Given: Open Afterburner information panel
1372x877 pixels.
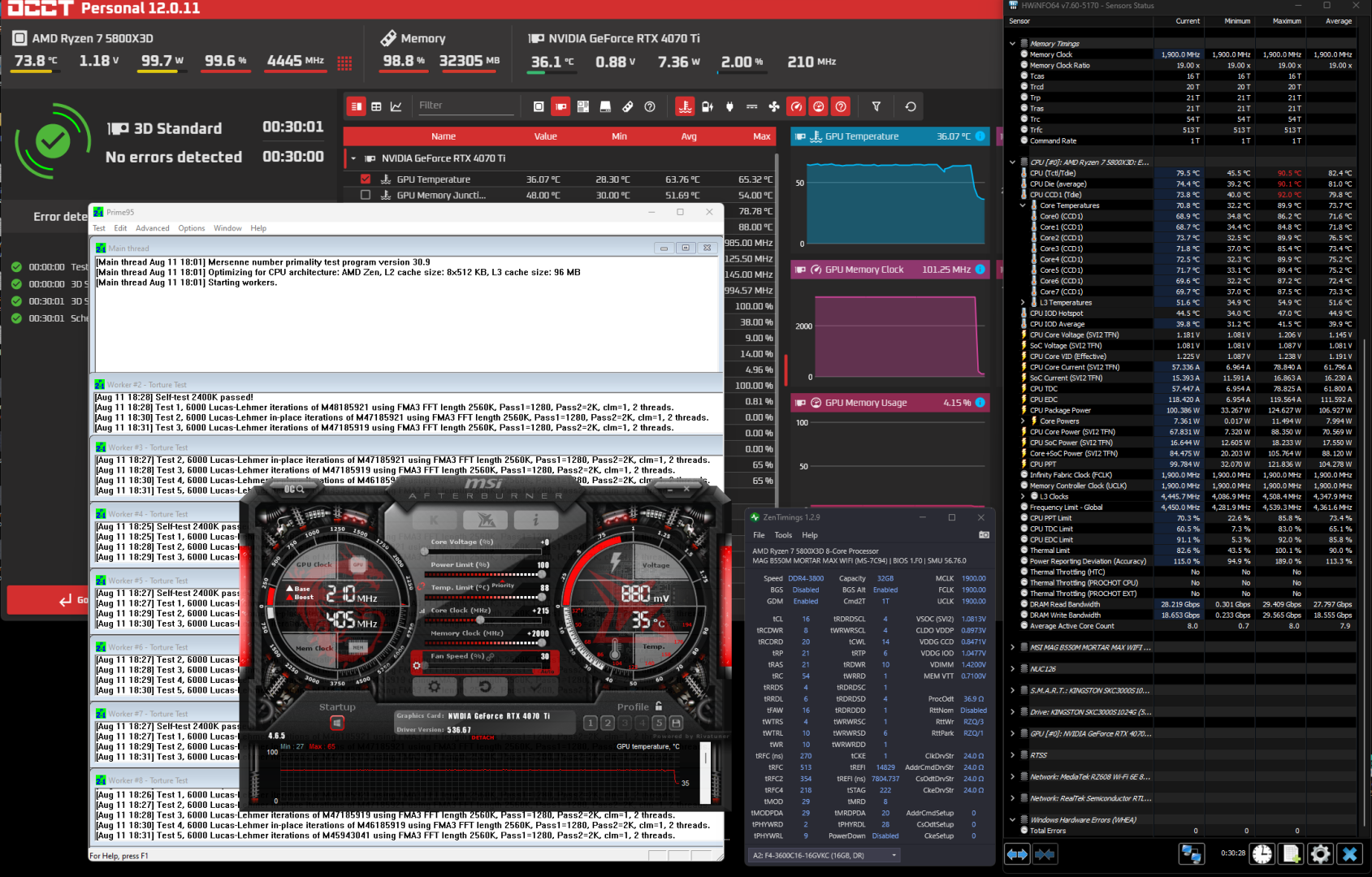Looking at the screenshot, I should (536, 520).
